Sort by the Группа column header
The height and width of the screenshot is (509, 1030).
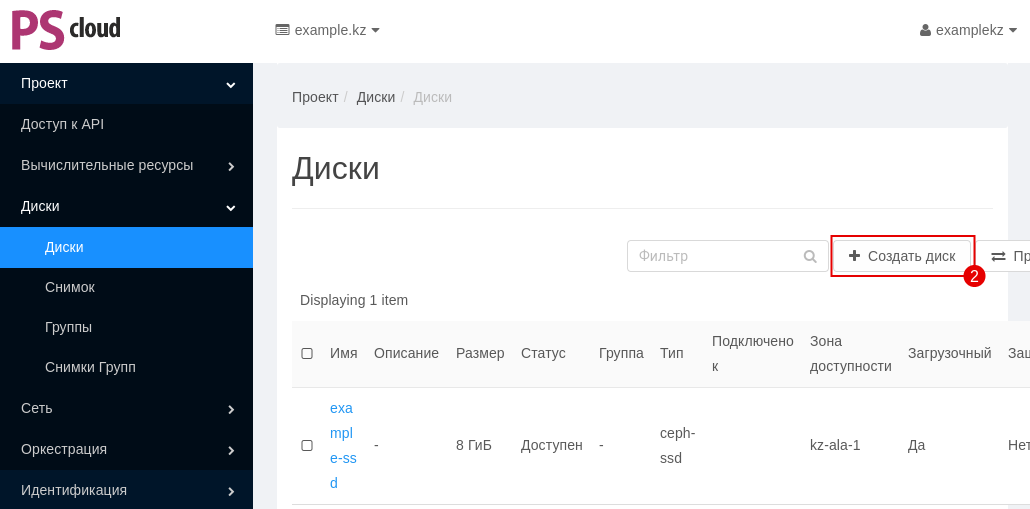pyautogui.click(x=621, y=353)
